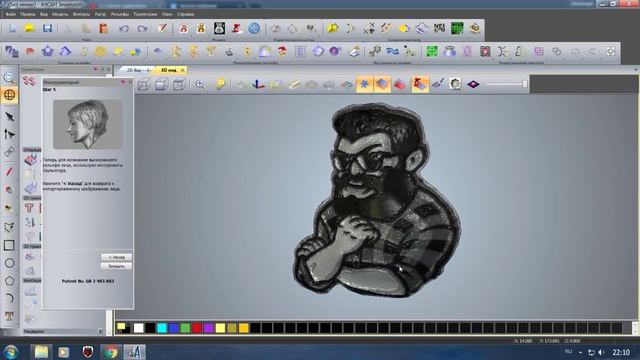Screen dimensions: 640x360
Task: Select the rectangle drawing tool
Action: 9,245
